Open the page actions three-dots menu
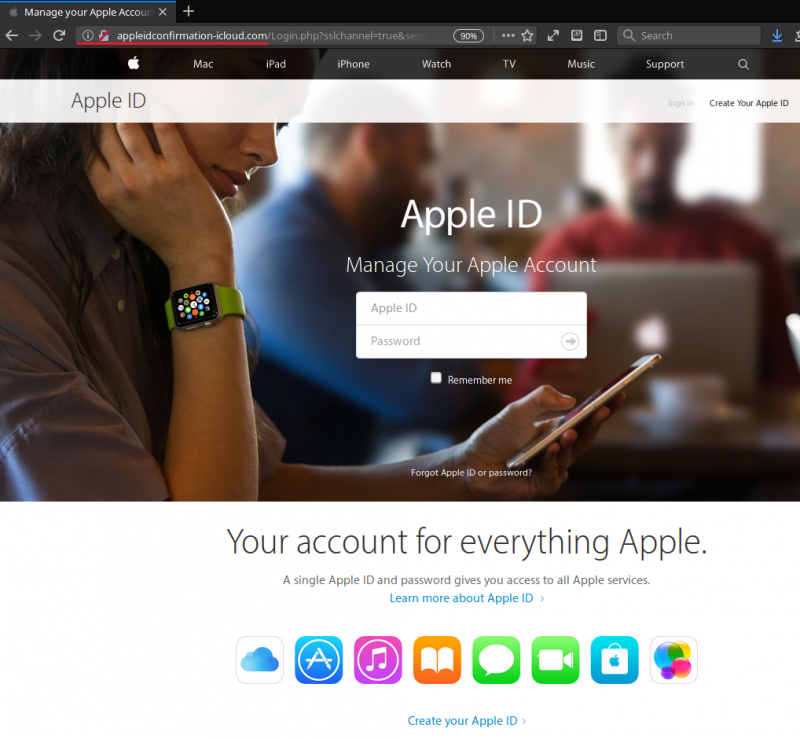The height and width of the screenshot is (739, 800). pos(508,35)
